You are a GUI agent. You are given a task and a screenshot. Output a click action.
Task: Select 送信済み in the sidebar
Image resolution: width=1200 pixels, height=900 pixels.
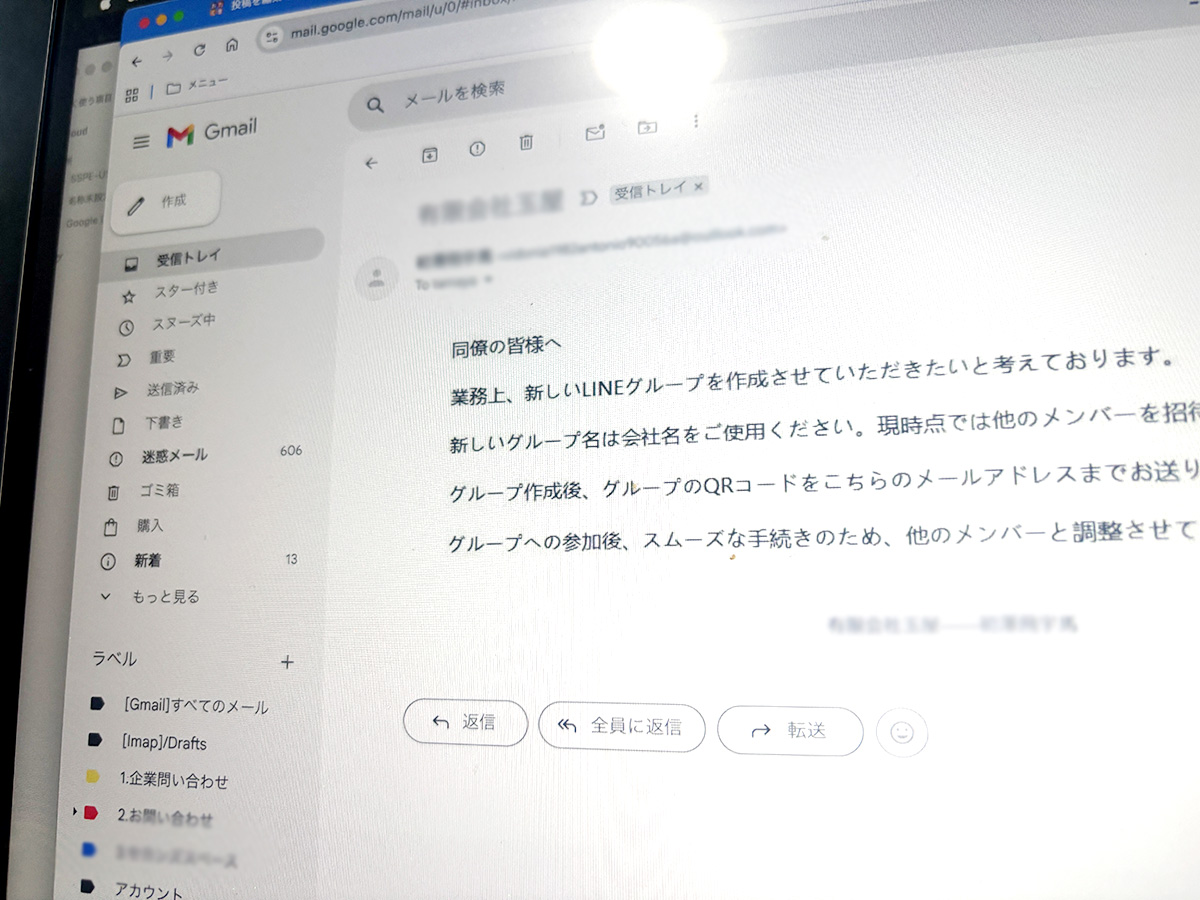(x=172, y=389)
